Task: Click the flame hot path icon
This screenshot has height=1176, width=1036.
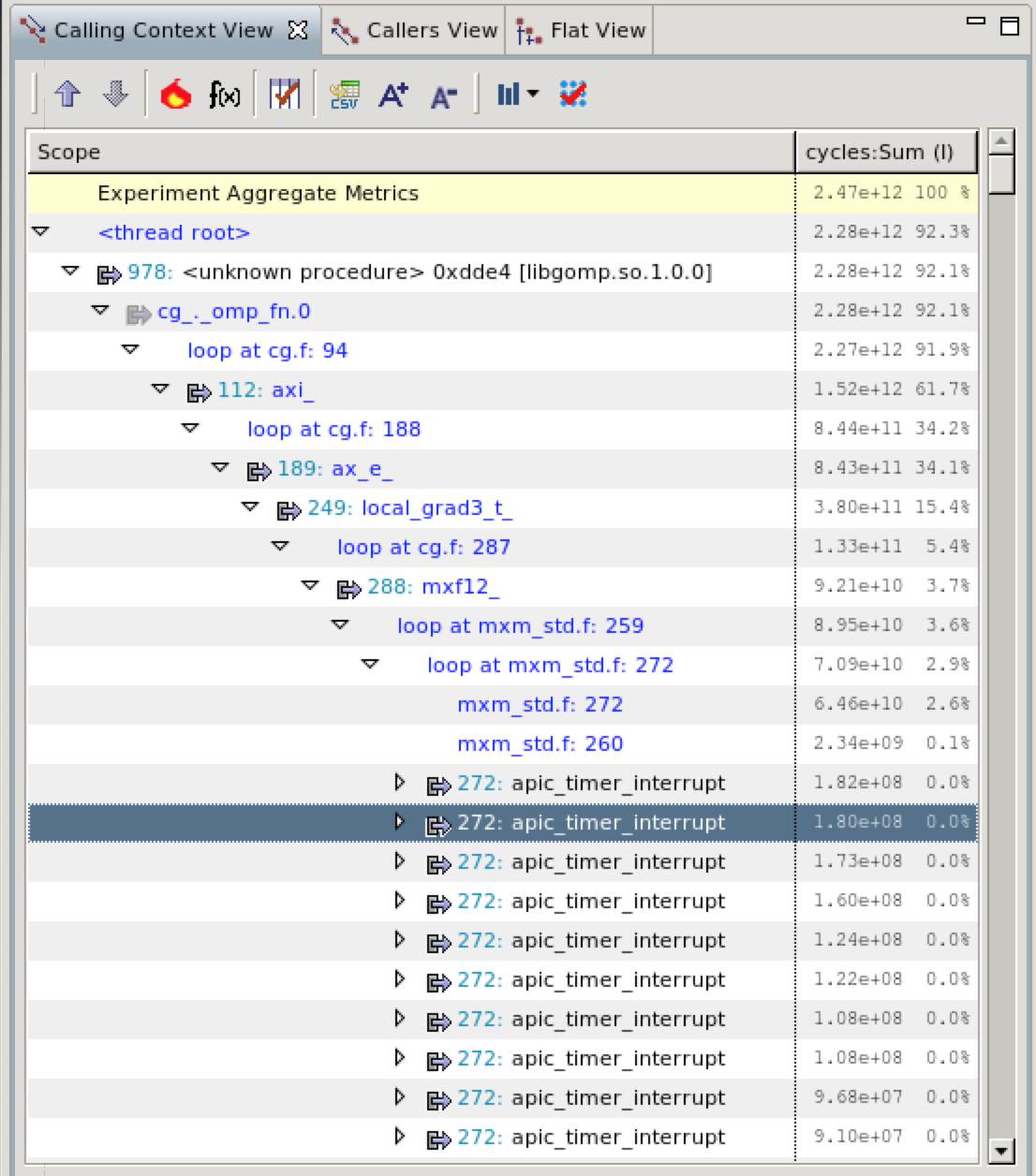Action: 174,94
